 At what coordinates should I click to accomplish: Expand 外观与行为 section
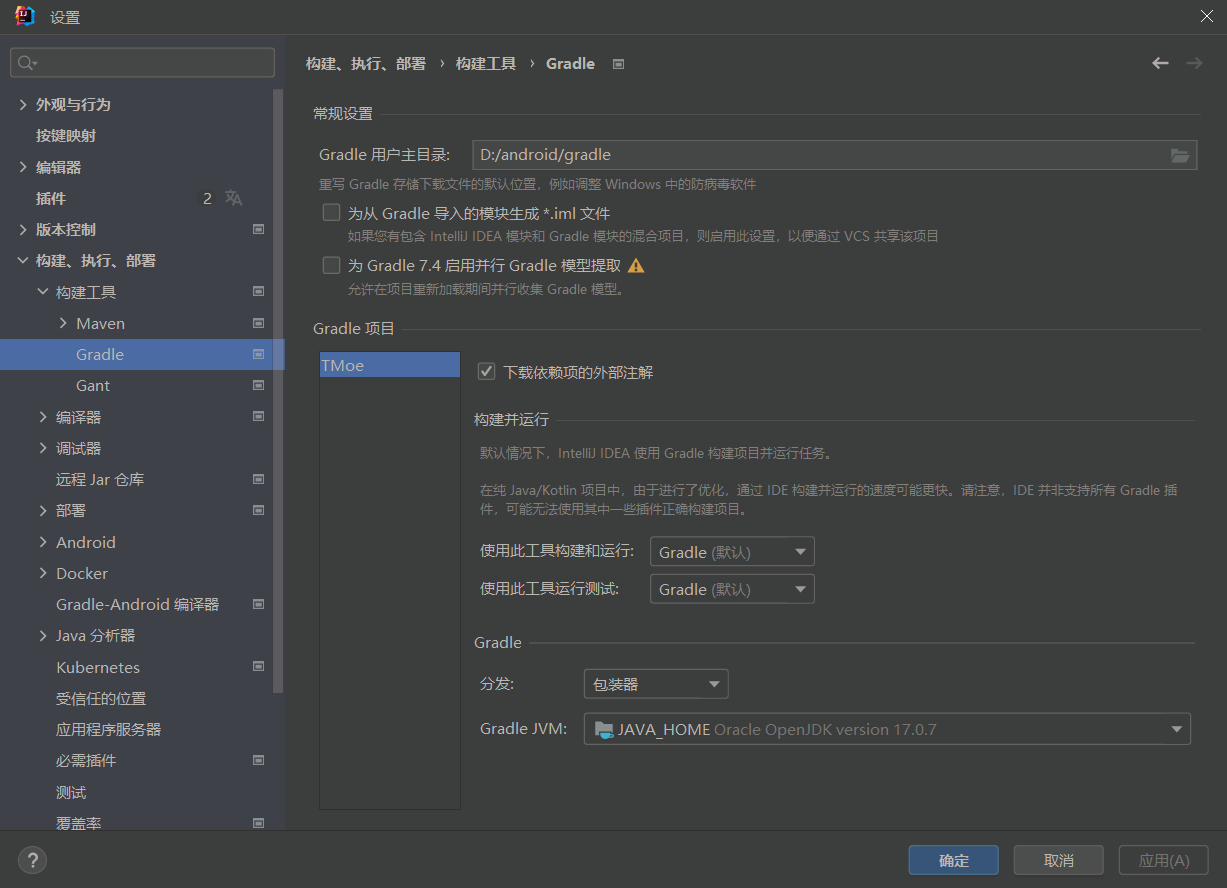click(x=23, y=104)
